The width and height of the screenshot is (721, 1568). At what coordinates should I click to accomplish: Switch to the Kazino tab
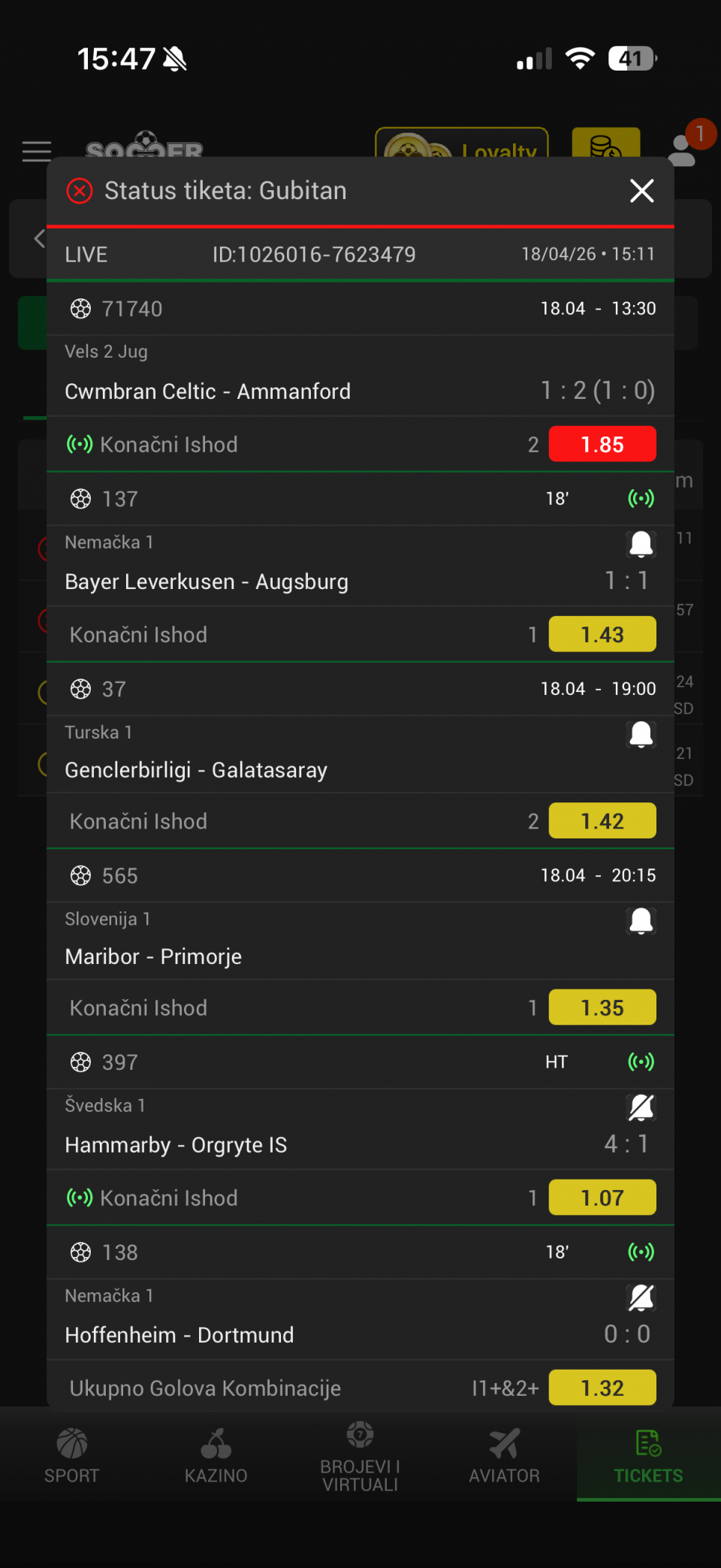tap(216, 1456)
